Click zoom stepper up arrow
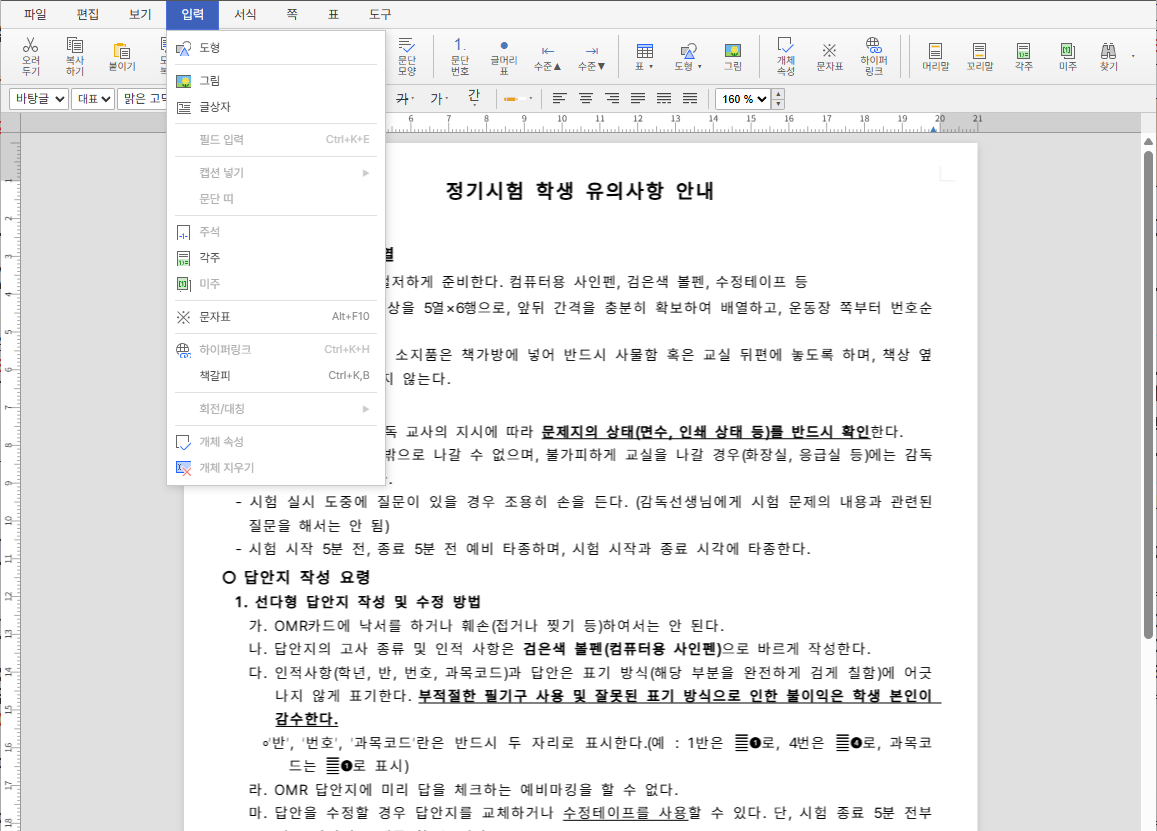 [778, 94]
